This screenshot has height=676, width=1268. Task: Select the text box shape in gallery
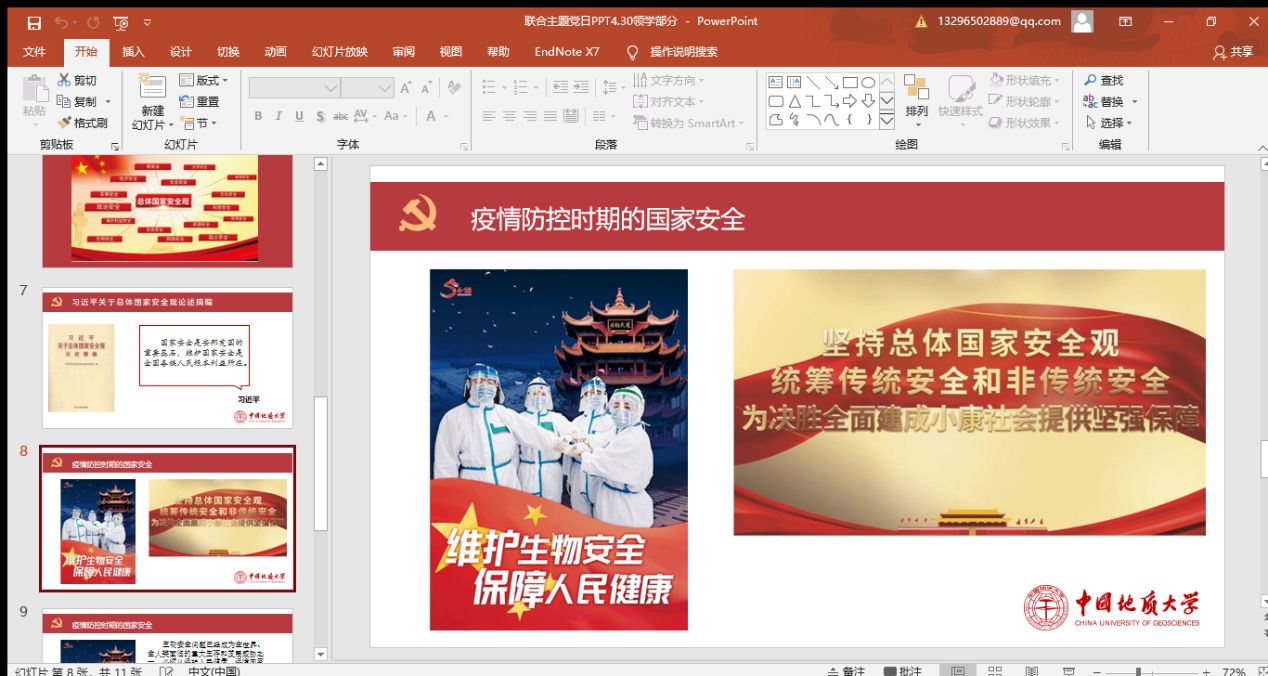pyautogui.click(x=776, y=82)
